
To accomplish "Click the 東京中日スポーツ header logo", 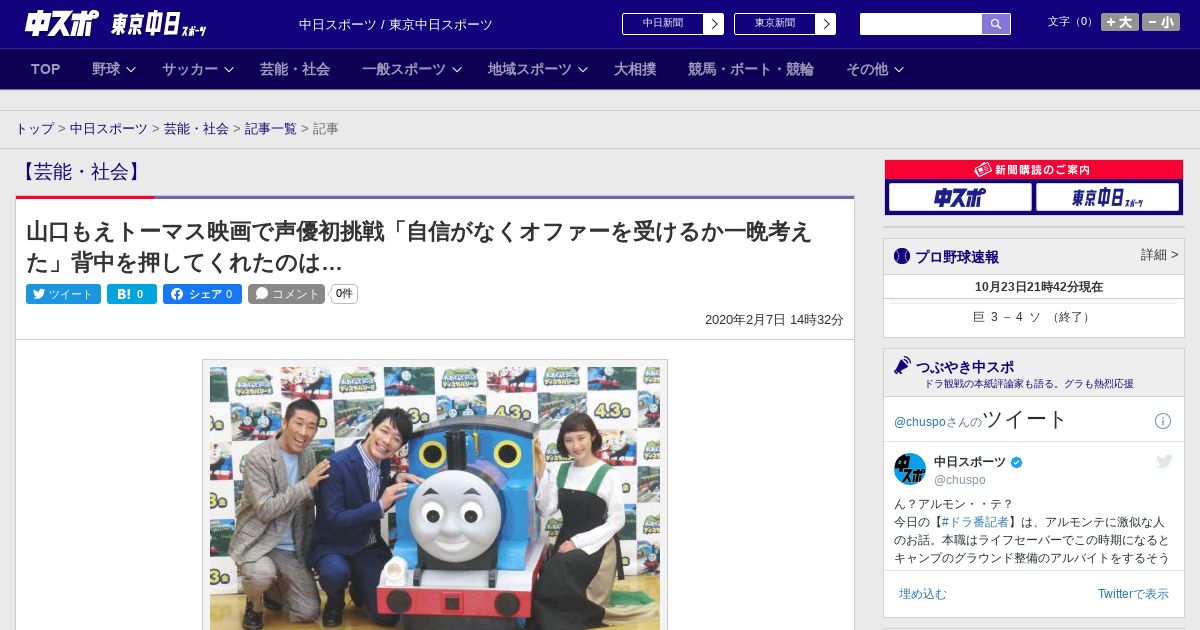I will pyautogui.click(x=159, y=24).
